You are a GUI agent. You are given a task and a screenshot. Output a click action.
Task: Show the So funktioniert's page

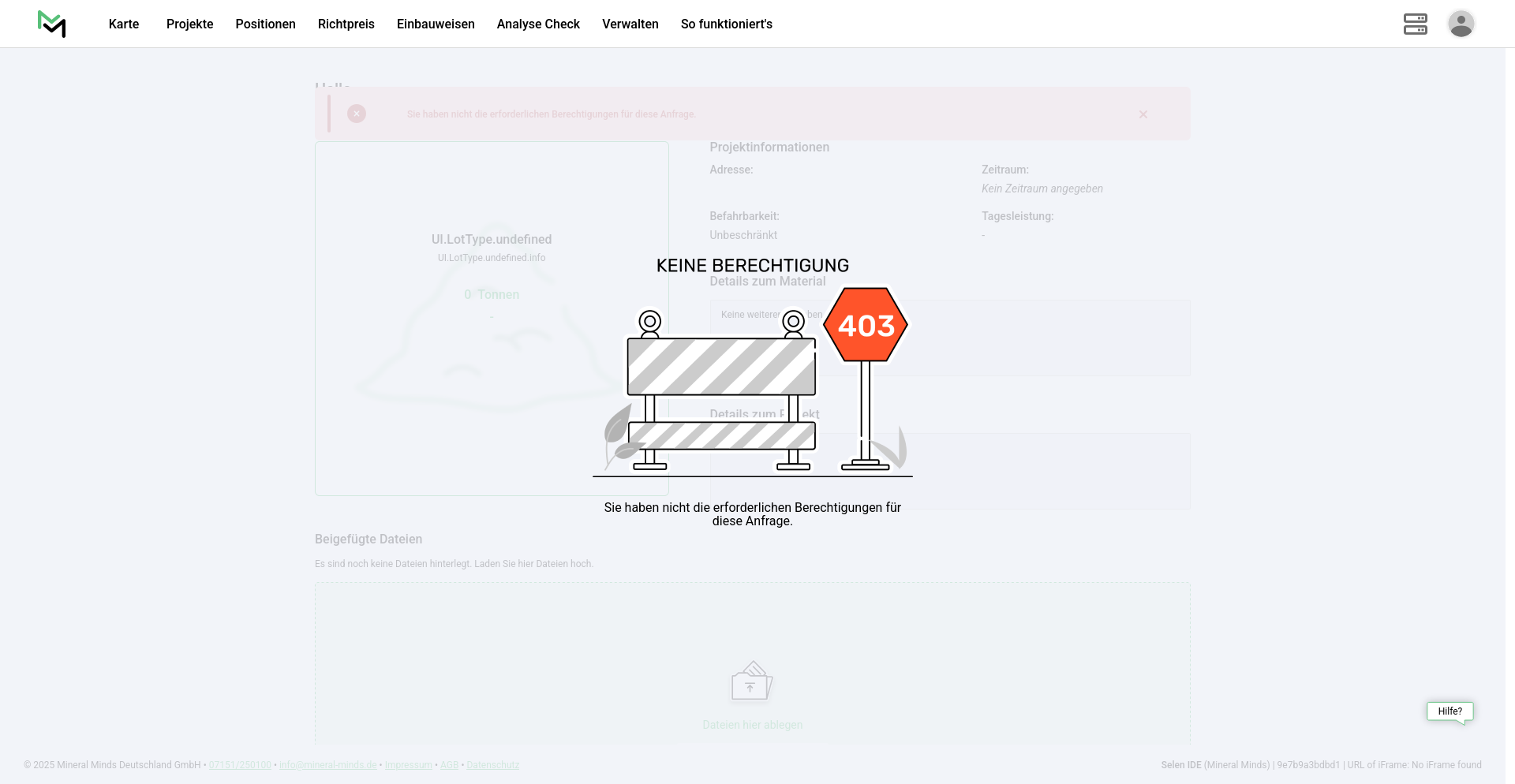(x=726, y=24)
